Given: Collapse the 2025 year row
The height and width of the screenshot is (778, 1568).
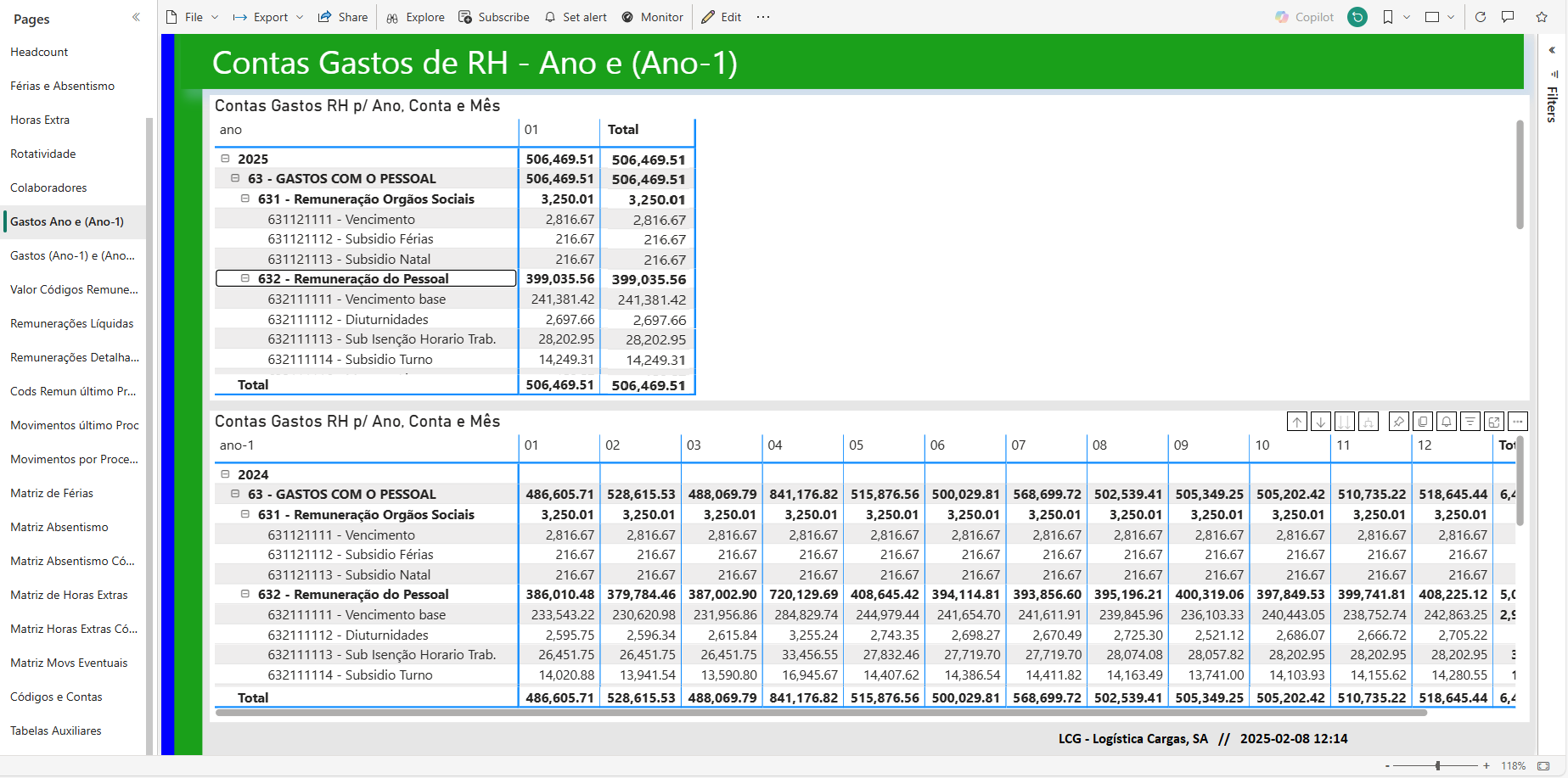Looking at the screenshot, I should 225,159.
